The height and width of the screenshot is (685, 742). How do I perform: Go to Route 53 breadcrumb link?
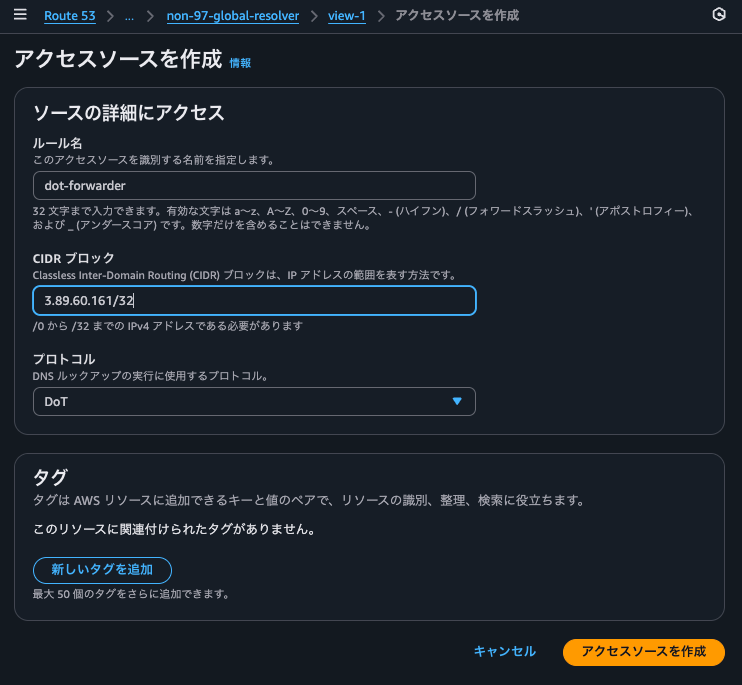(70, 16)
